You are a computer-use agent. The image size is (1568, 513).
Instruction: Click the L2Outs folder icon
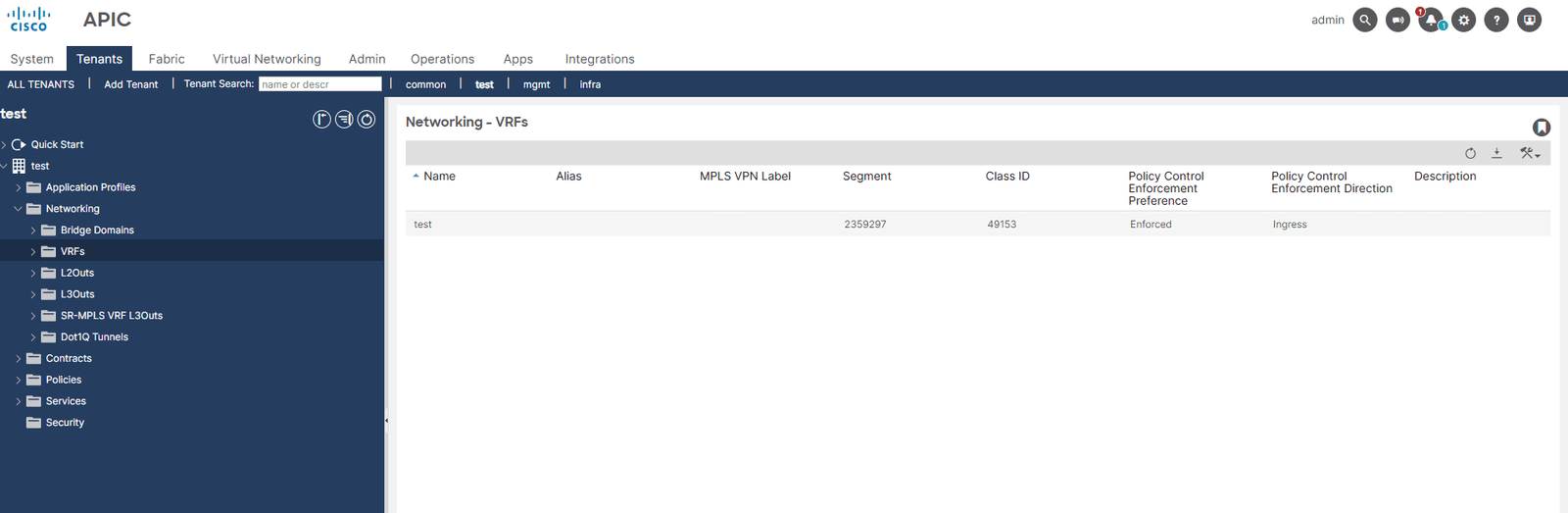click(x=48, y=273)
